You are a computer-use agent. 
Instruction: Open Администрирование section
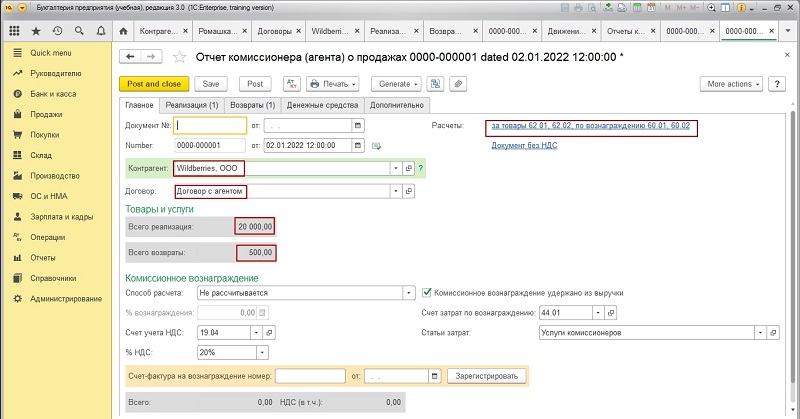tap(66, 299)
